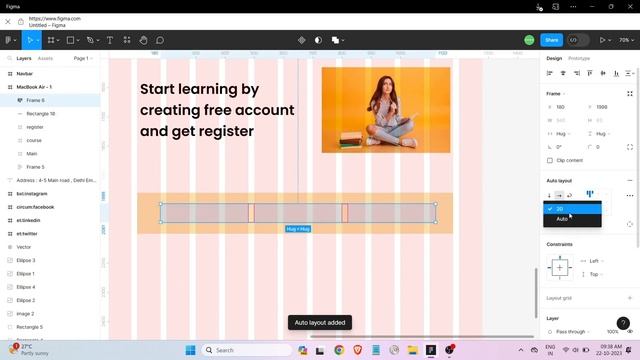Select the Frame tool

click(x=51, y=40)
